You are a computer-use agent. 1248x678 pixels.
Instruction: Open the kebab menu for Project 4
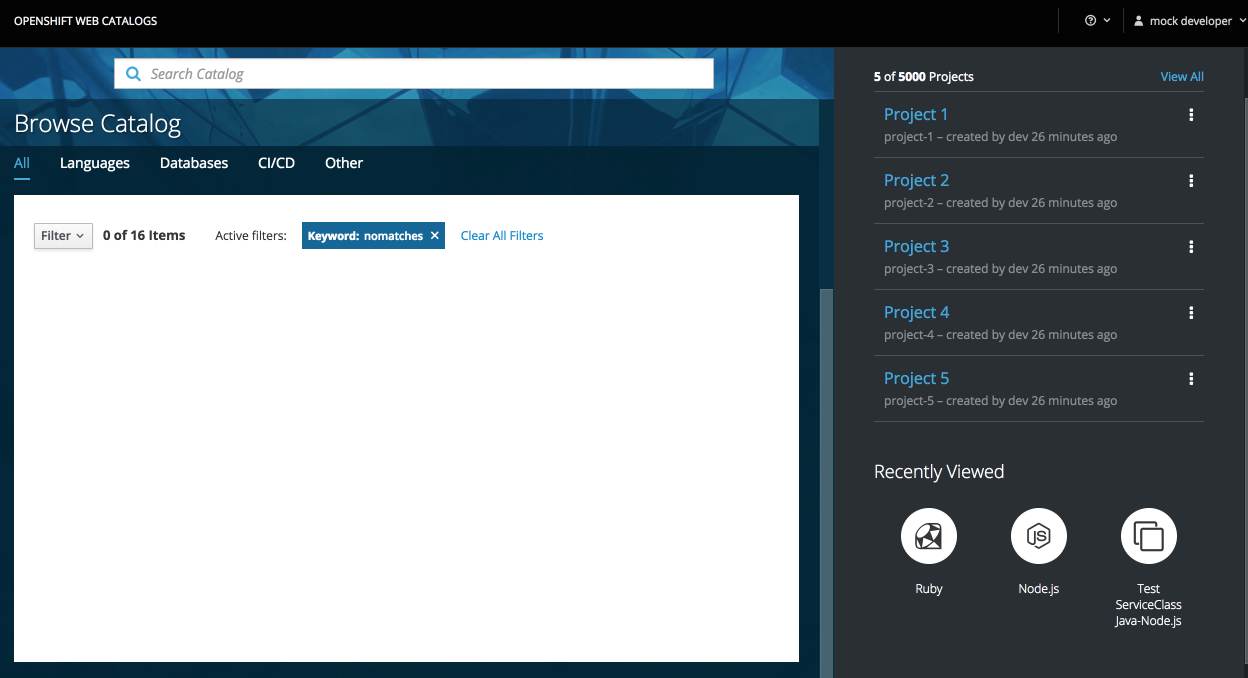tap(1191, 312)
